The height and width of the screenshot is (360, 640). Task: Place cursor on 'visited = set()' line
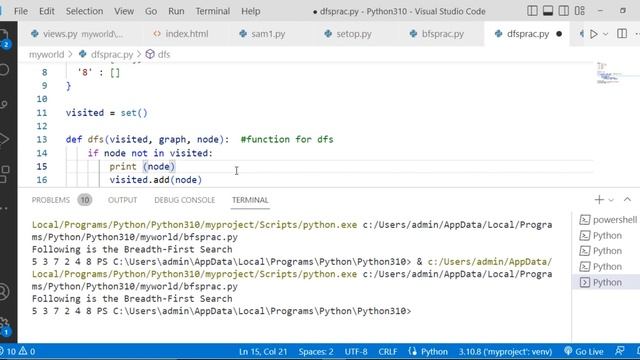(x=107, y=113)
